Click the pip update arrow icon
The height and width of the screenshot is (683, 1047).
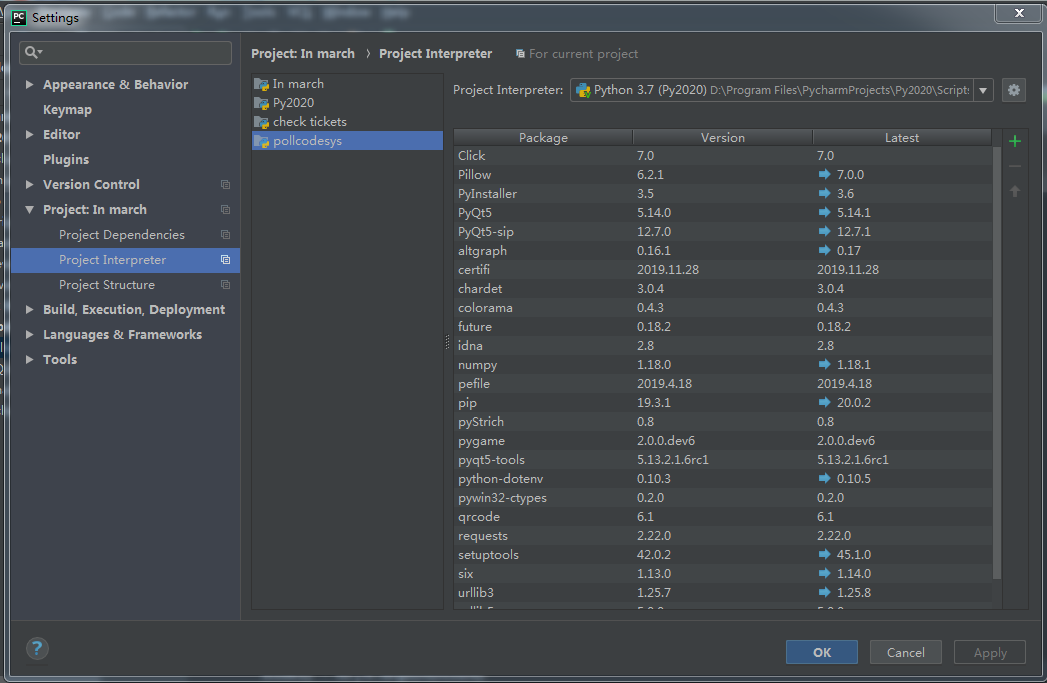tap(824, 403)
